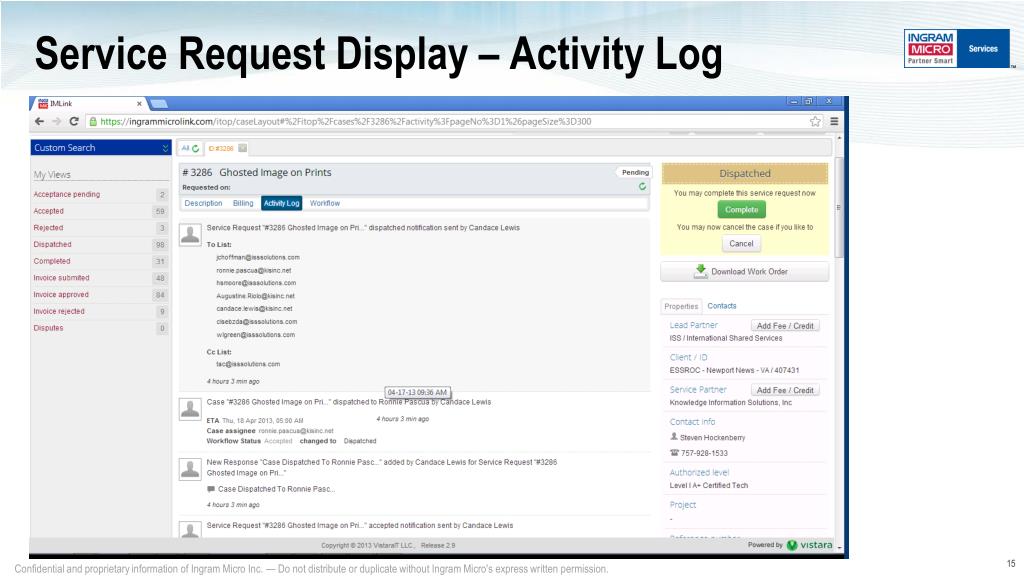Click the Ingram Micro Services logo
1024x576 pixels.
click(x=957, y=48)
